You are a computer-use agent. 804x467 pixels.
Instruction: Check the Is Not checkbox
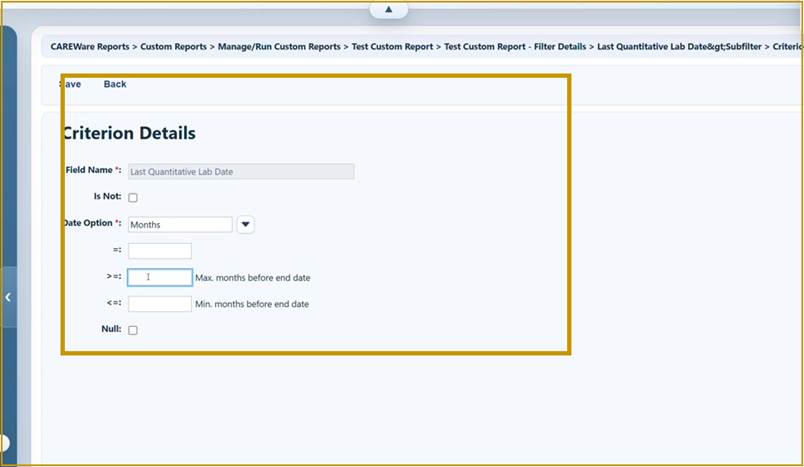133,197
